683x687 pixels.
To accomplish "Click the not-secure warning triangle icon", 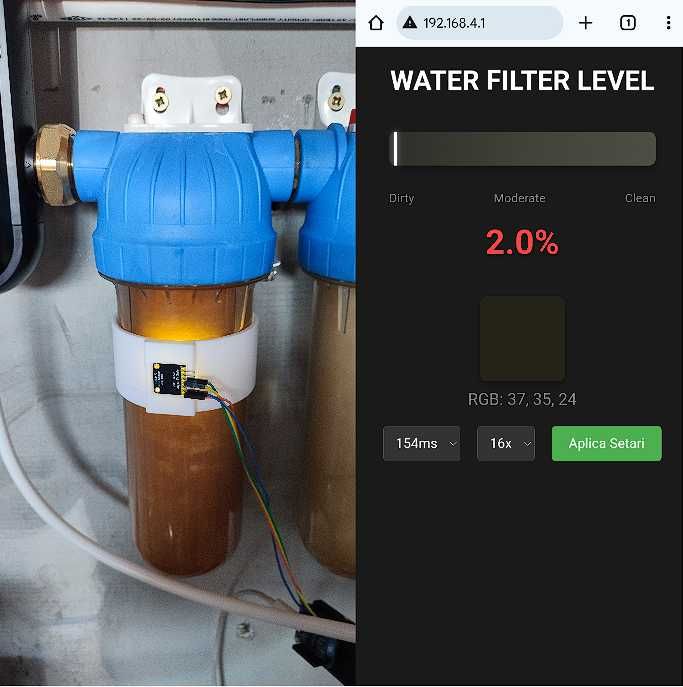I will tap(410, 22).
